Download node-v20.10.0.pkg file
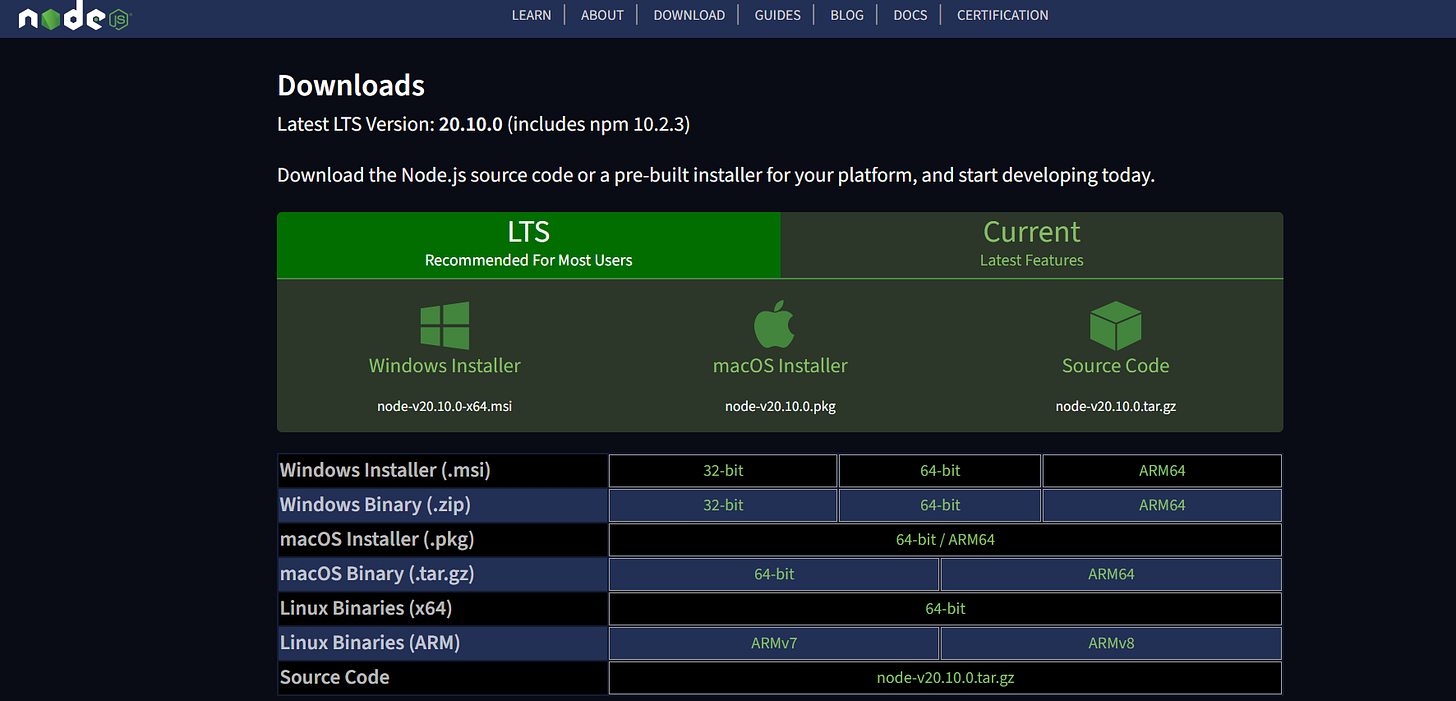The height and width of the screenshot is (701, 1456). click(780, 406)
